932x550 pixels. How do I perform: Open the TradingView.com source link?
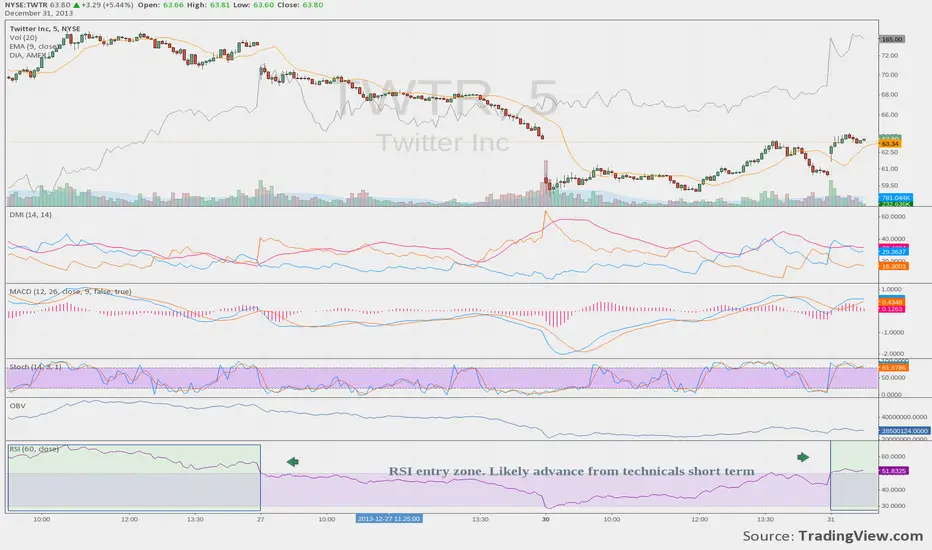click(861, 536)
